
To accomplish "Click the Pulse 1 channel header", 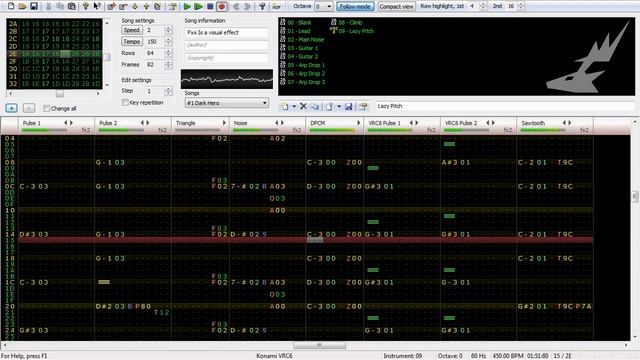I will pyautogui.click(x=56, y=126).
